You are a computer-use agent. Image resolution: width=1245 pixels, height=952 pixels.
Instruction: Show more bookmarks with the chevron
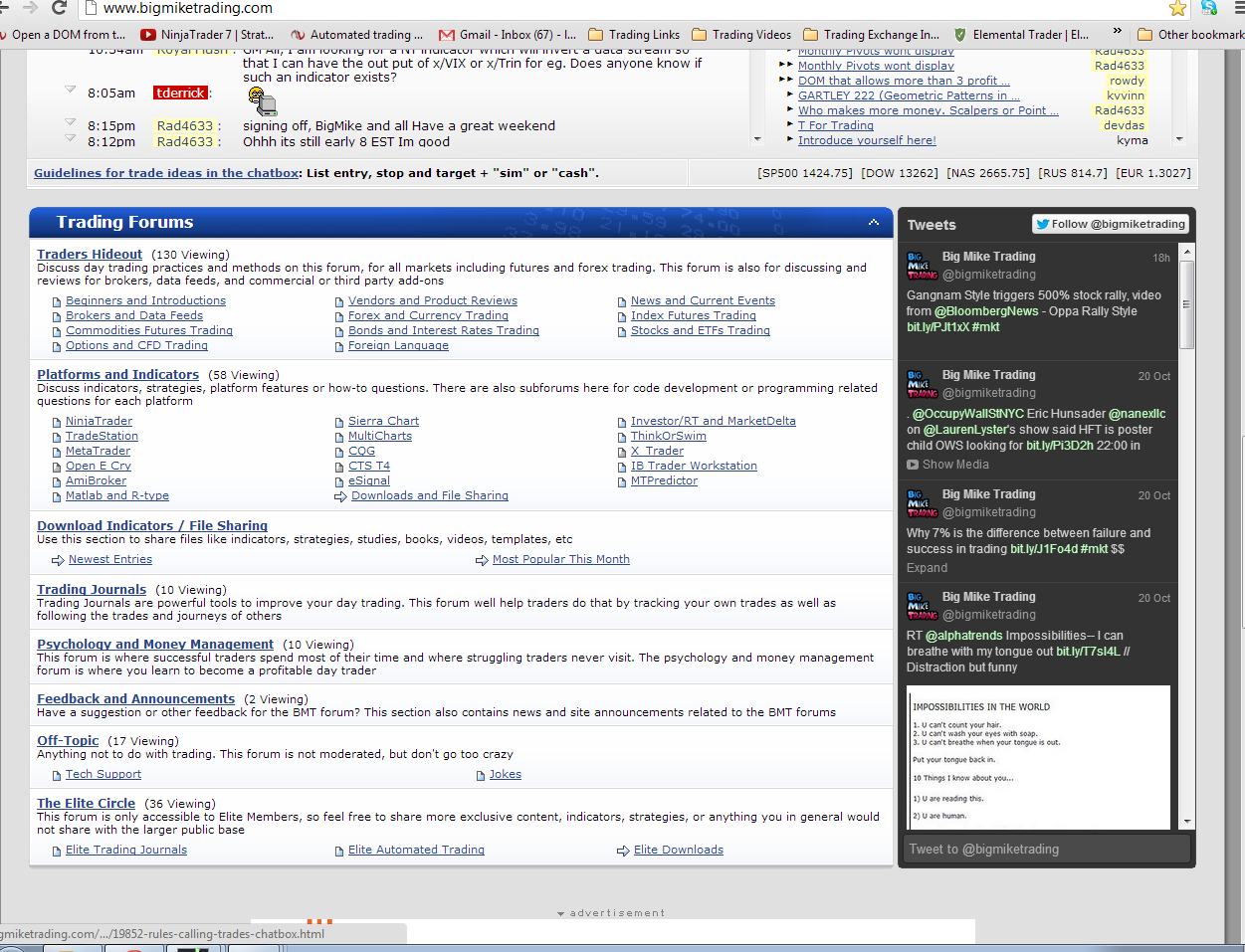1118,32
